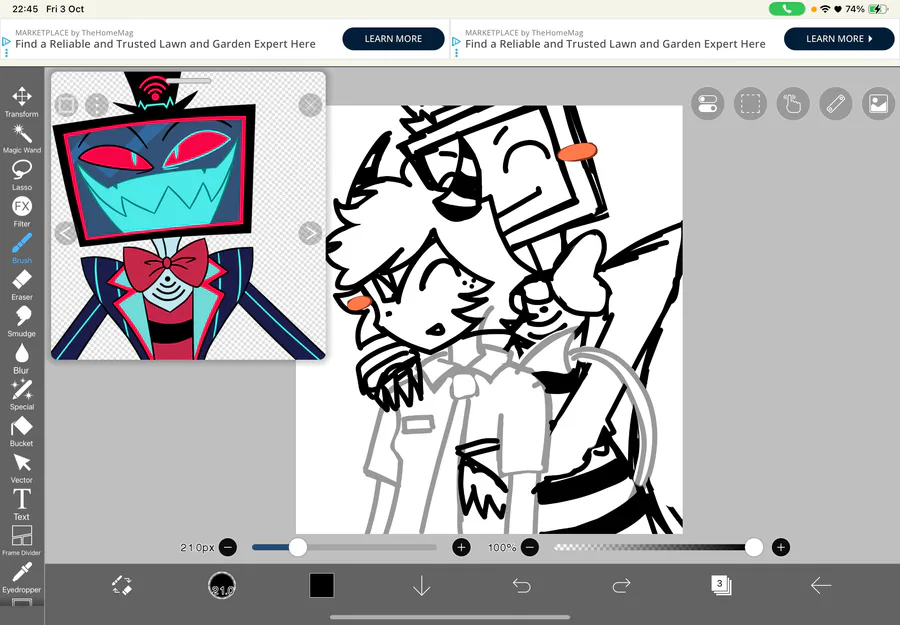Select the Vector tool
The width and height of the screenshot is (900, 625).
tap(22, 468)
